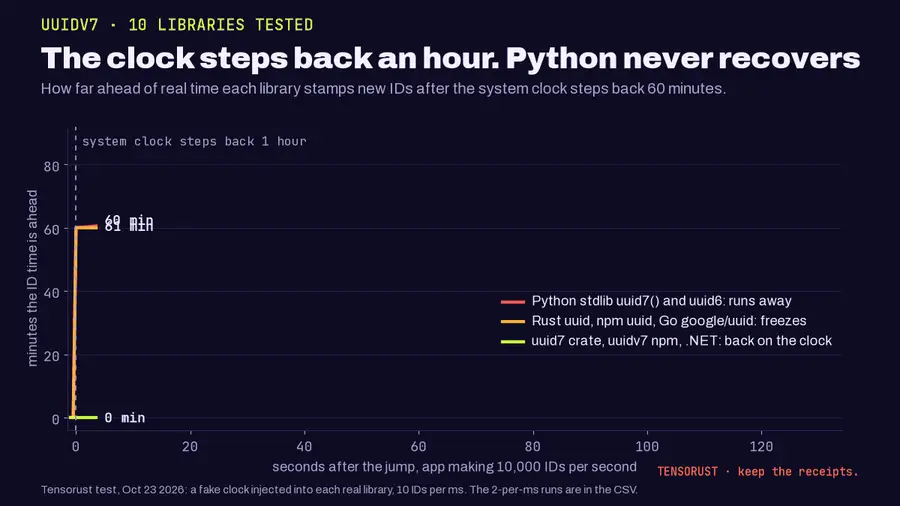This screenshot has height=506, width=900.
Task: Click y-axis tick label '60'
Action: point(51,229)
